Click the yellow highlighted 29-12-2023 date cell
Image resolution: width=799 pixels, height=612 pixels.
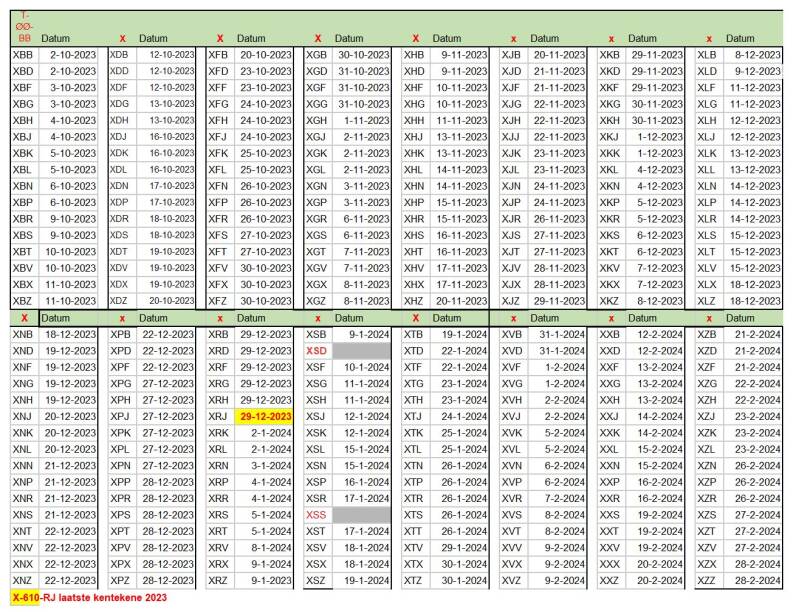264,417
